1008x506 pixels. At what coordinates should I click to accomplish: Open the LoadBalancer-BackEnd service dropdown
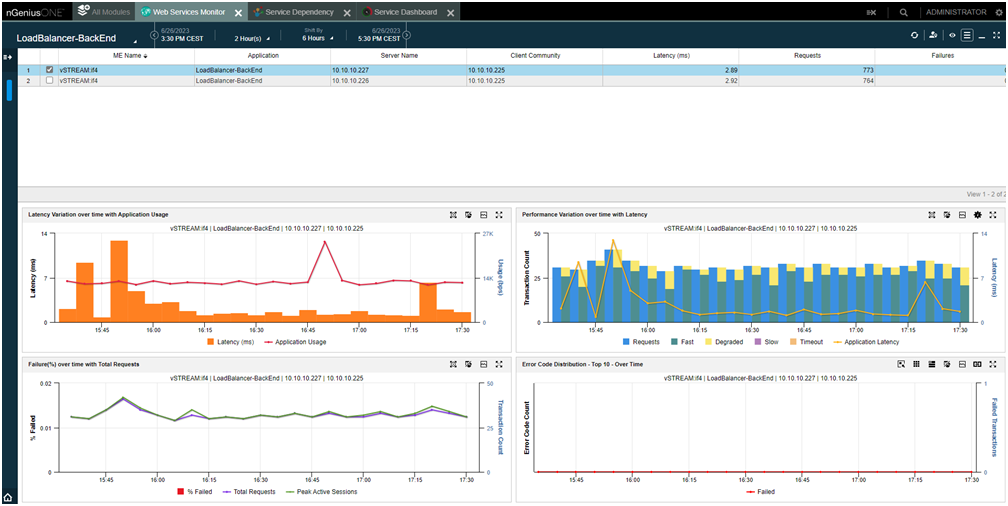pyautogui.click(x=76, y=38)
